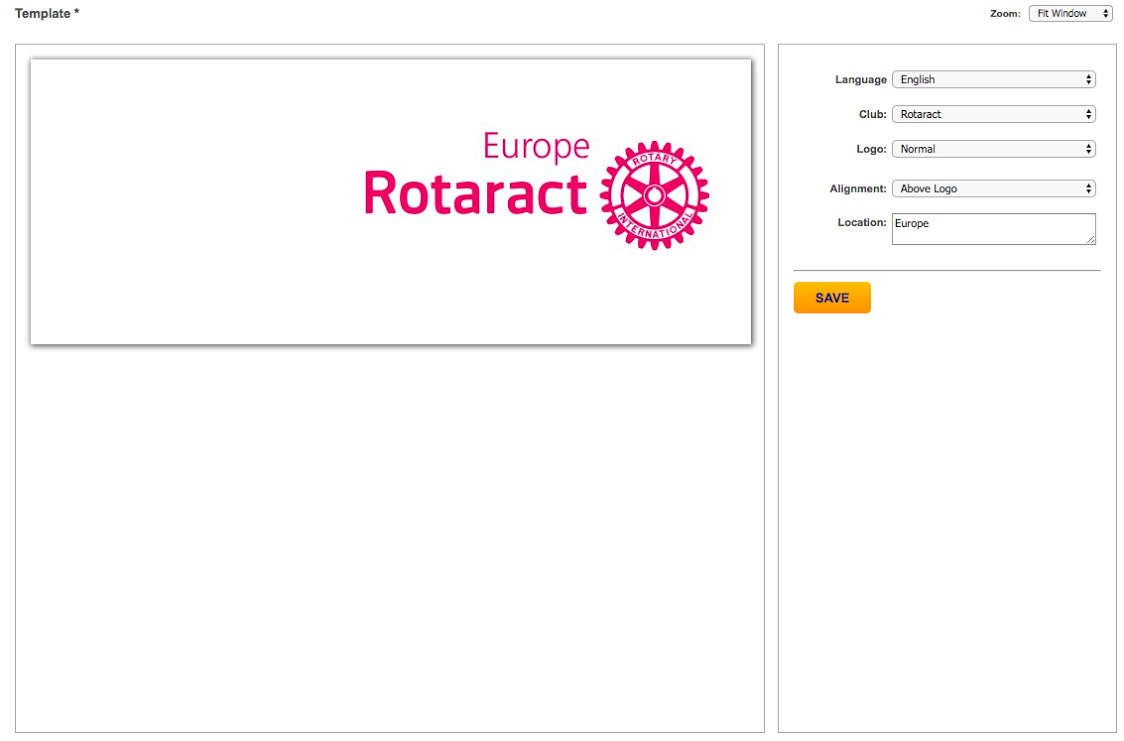Viewport: 1124px width, 741px height.
Task: Click the Logo field label
Action: coord(871,149)
